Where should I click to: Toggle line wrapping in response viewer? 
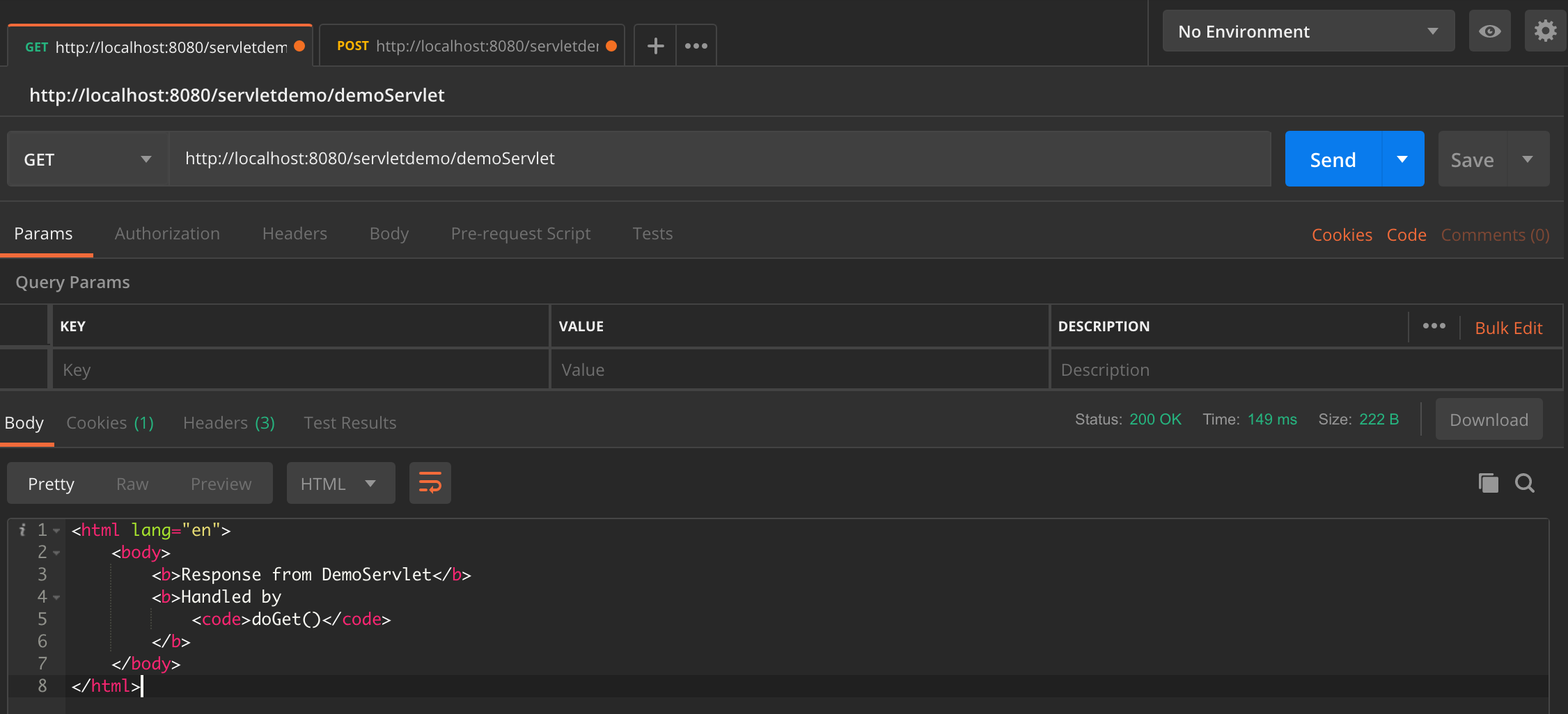(430, 482)
